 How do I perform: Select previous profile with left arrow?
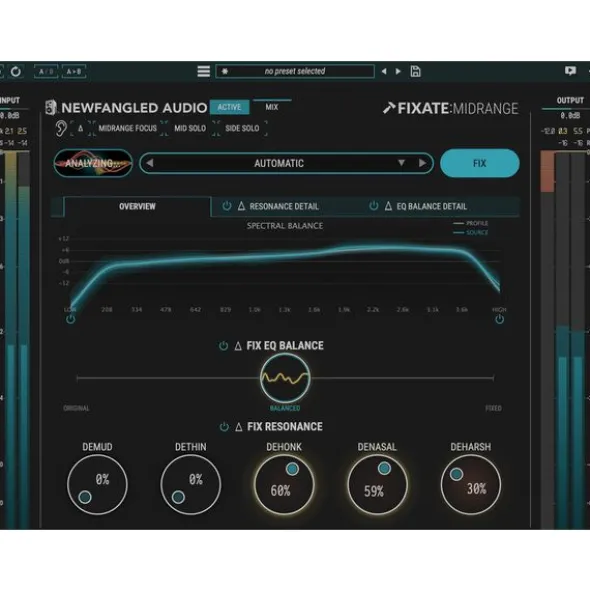click(150, 163)
